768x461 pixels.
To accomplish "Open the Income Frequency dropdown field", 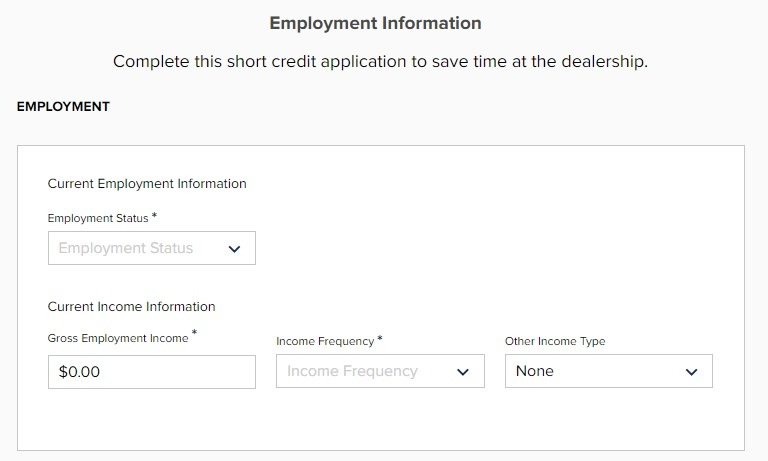I will pos(380,371).
